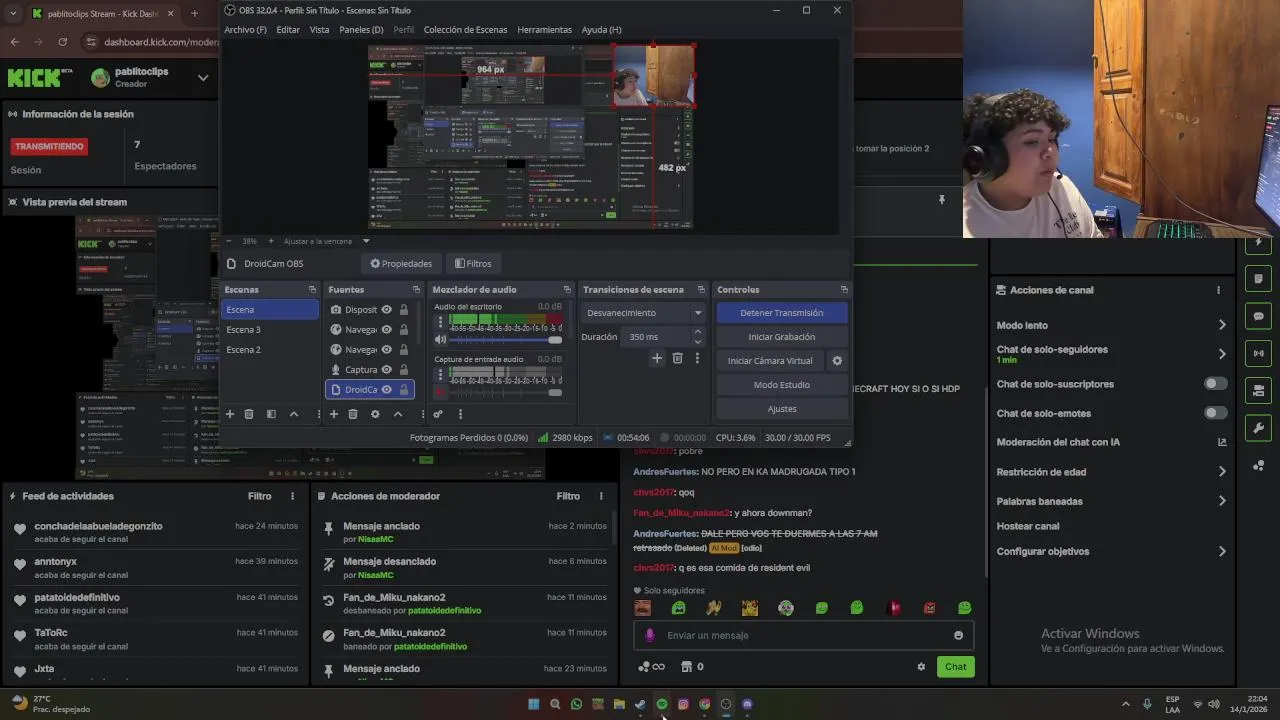The height and width of the screenshot is (720, 1280).
Task: Delete selected scene using Escenas trash icon
Action: click(249, 414)
